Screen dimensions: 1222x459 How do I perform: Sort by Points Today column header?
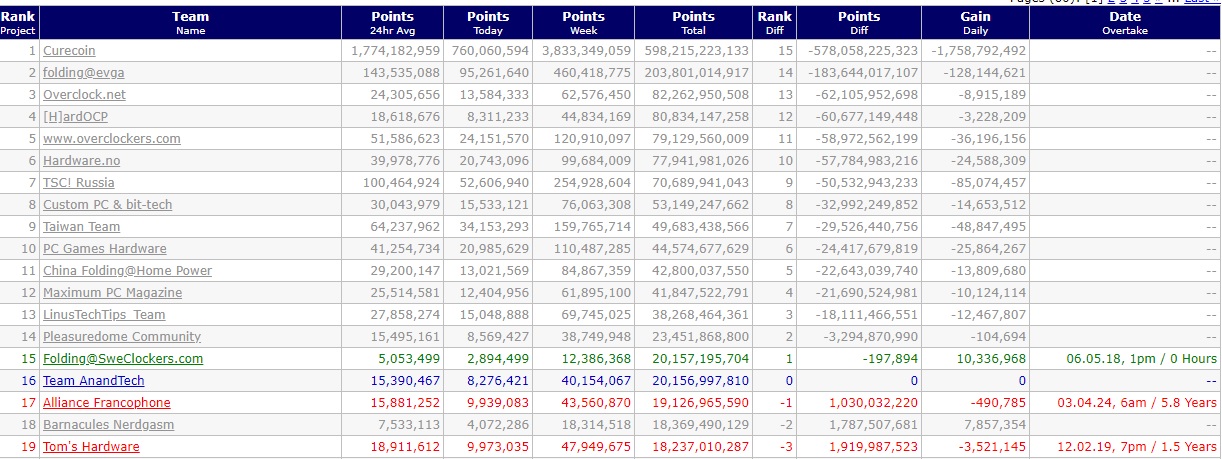488,23
